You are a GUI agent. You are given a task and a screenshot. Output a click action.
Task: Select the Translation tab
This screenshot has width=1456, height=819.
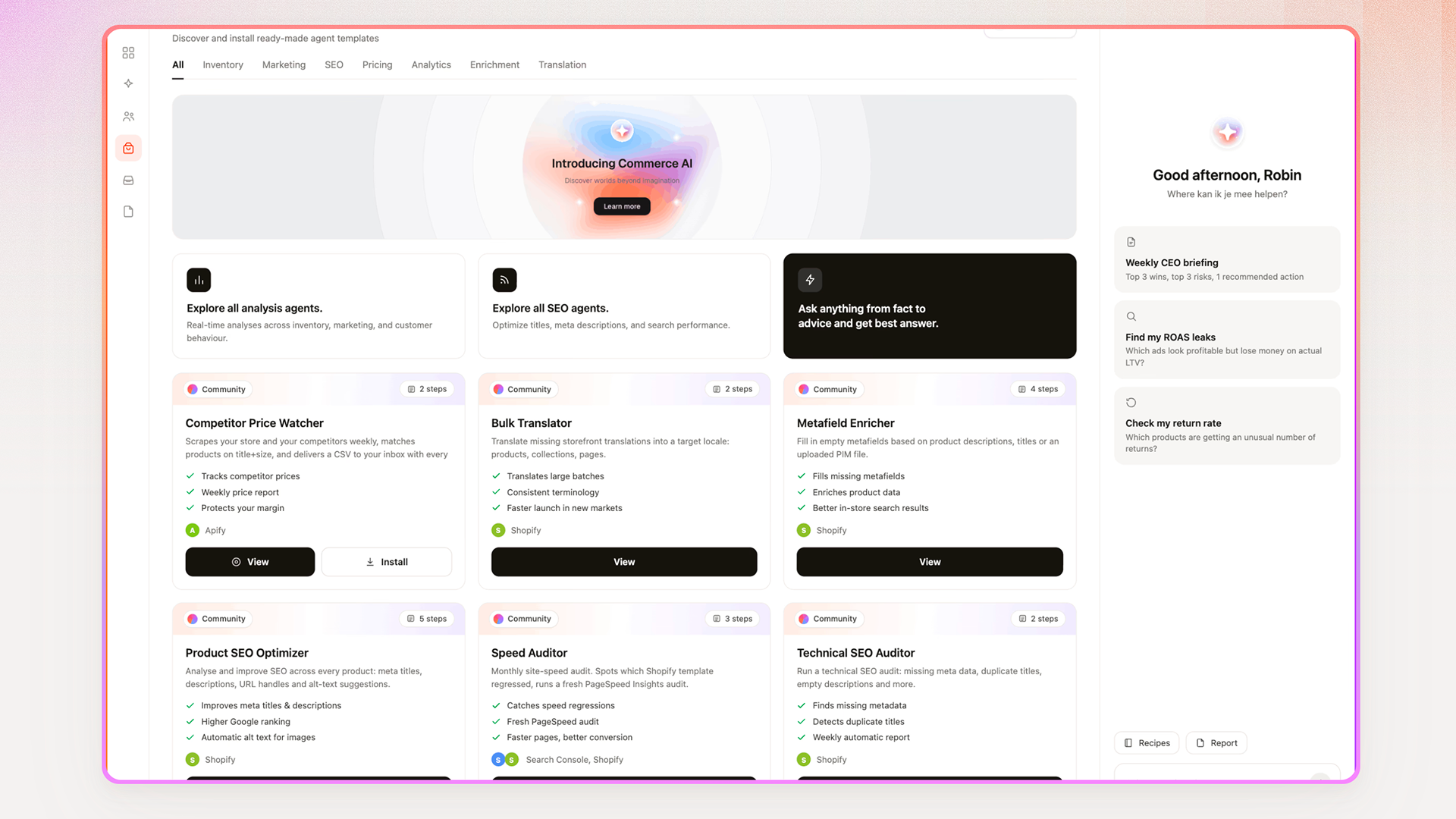click(562, 64)
